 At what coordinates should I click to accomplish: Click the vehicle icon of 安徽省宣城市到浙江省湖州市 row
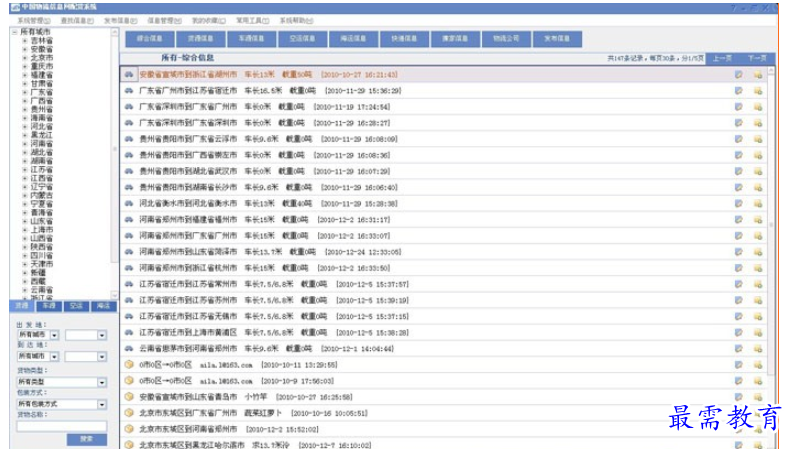pos(129,75)
